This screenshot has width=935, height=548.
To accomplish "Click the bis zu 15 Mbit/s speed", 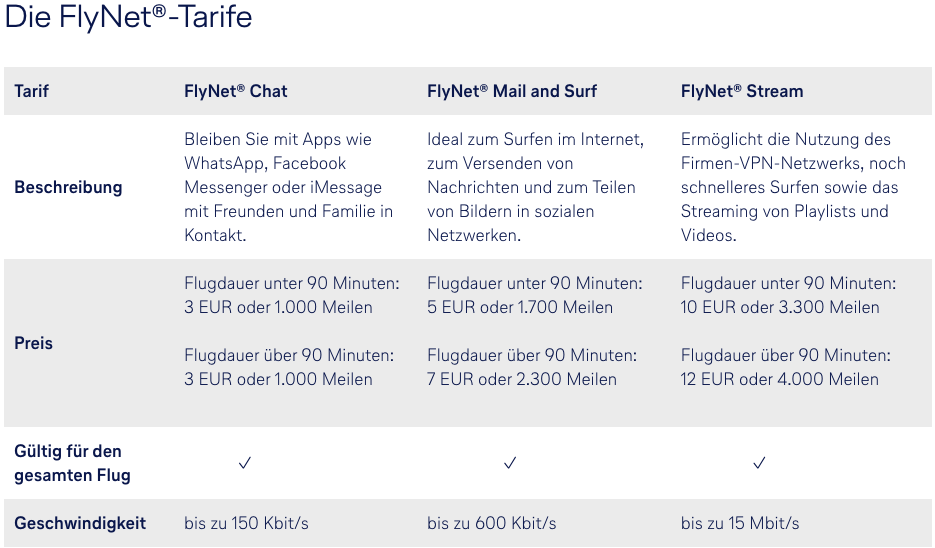I will click(x=739, y=523).
